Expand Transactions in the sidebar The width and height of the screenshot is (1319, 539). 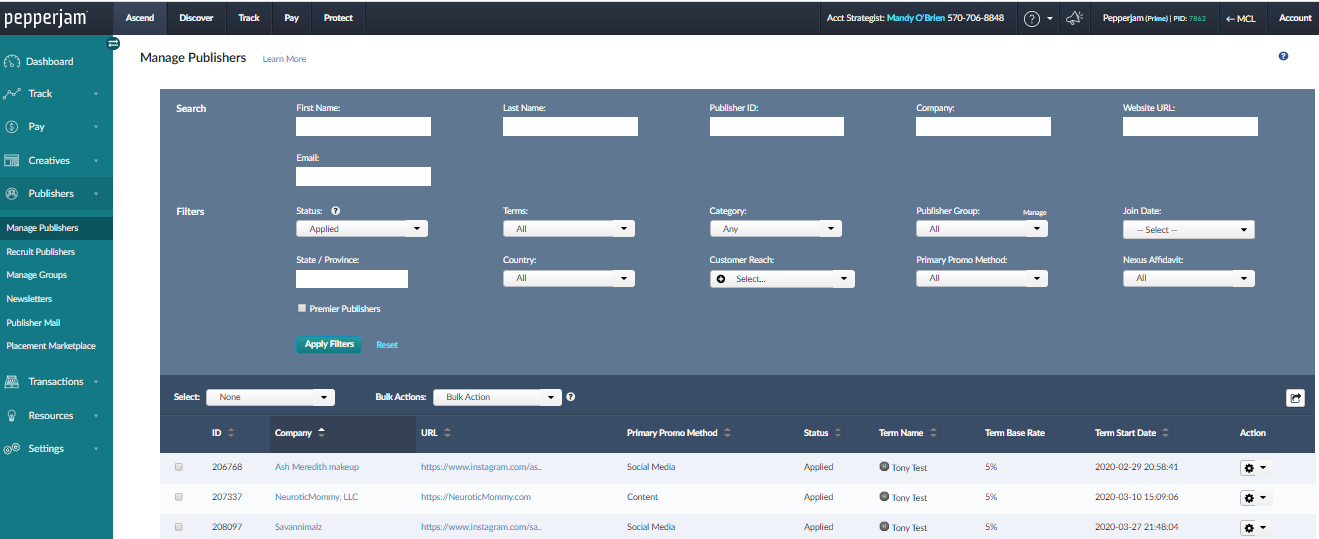[x=56, y=381]
